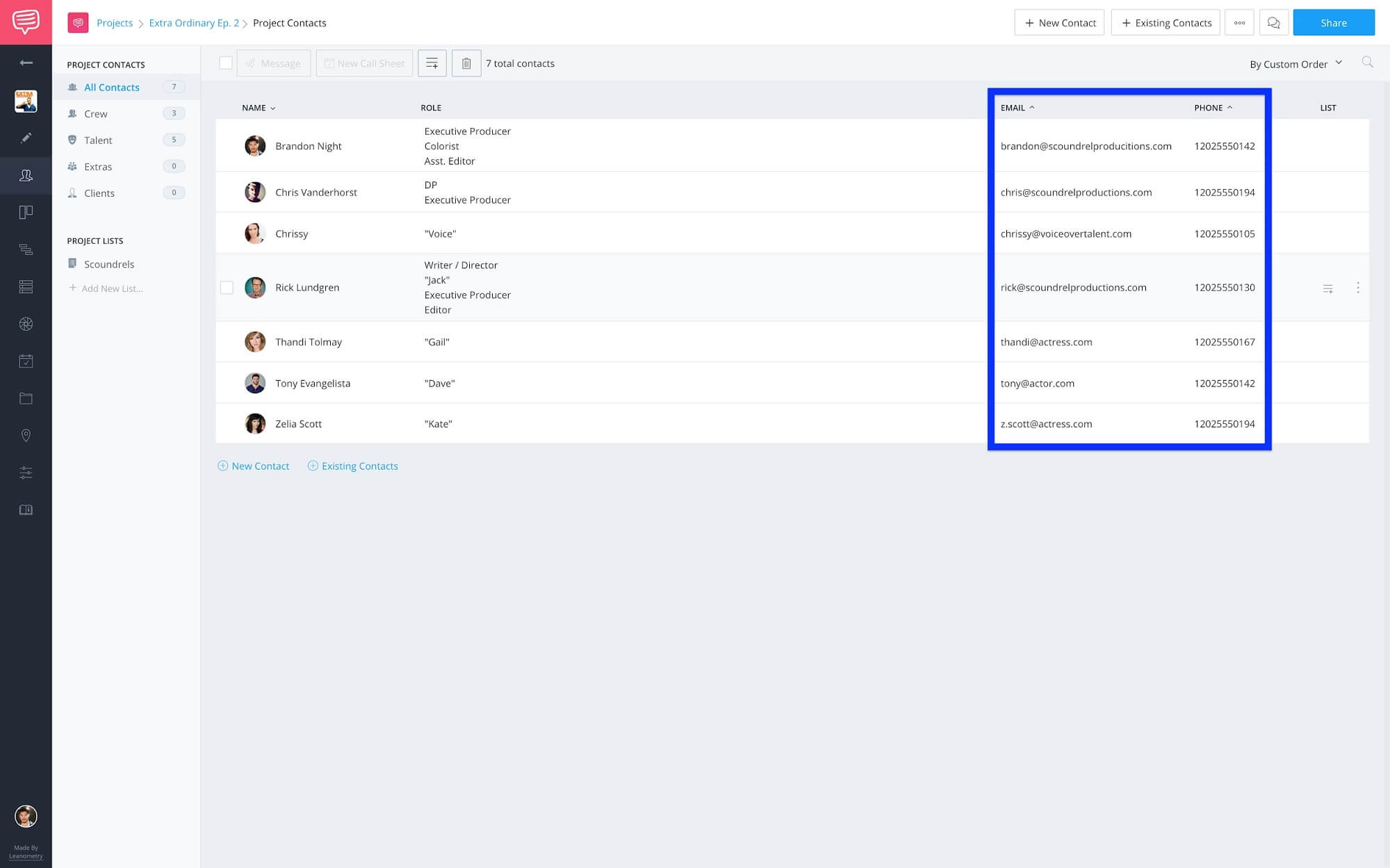This screenshot has height=868, width=1390.
Task: Click phone number 12025550130
Action: [1225, 288]
